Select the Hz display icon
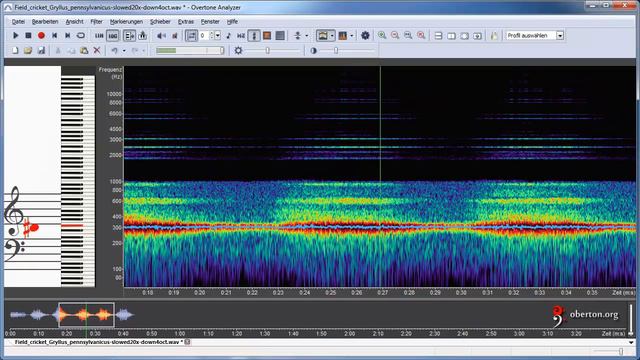The height and width of the screenshot is (360, 640). pyautogui.click(x=241, y=36)
